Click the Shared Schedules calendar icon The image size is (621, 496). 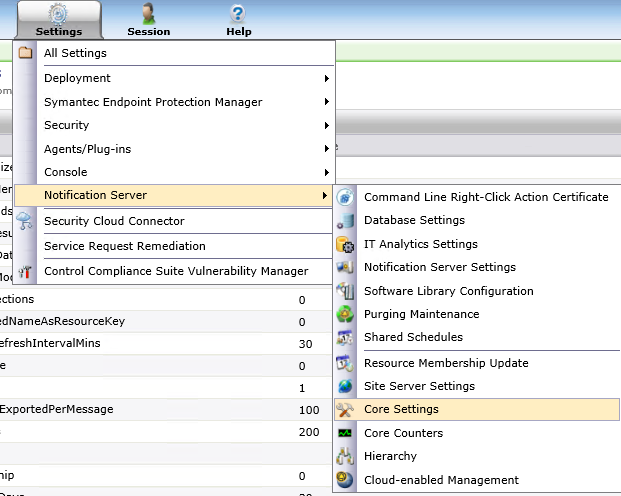point(345,338)
